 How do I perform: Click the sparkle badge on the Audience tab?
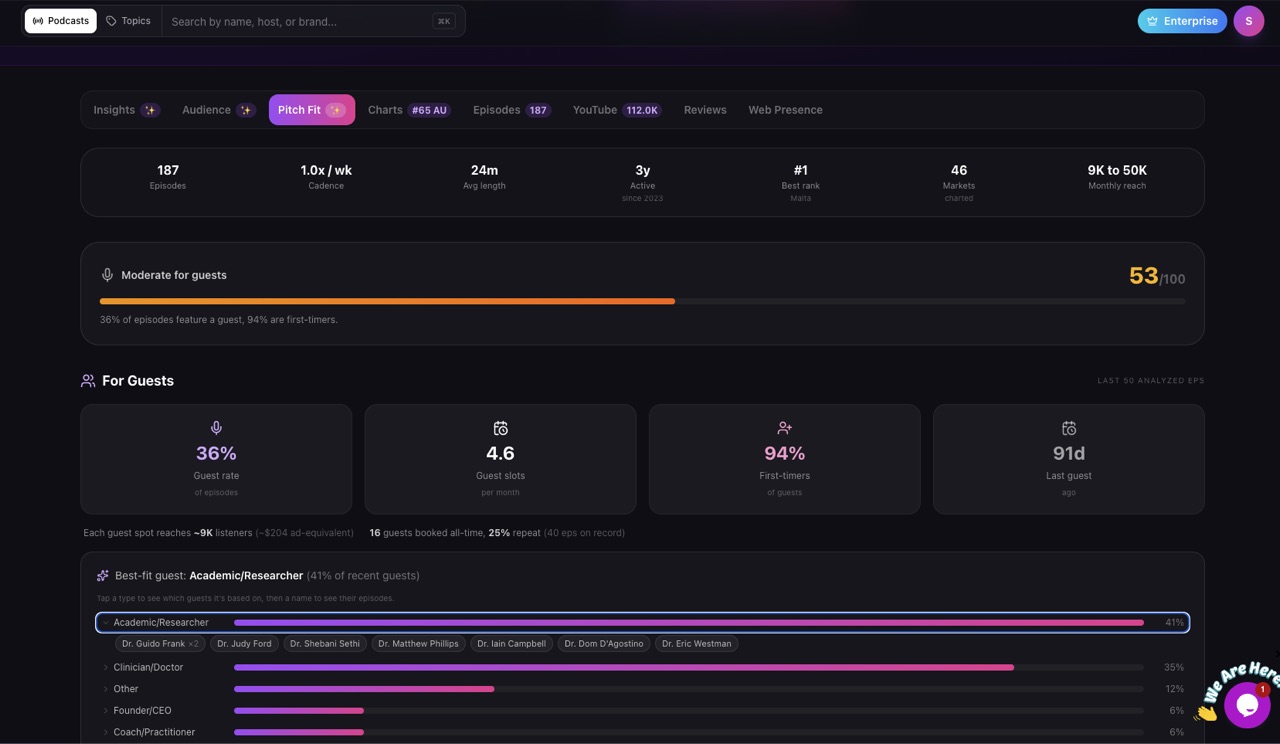246,110
